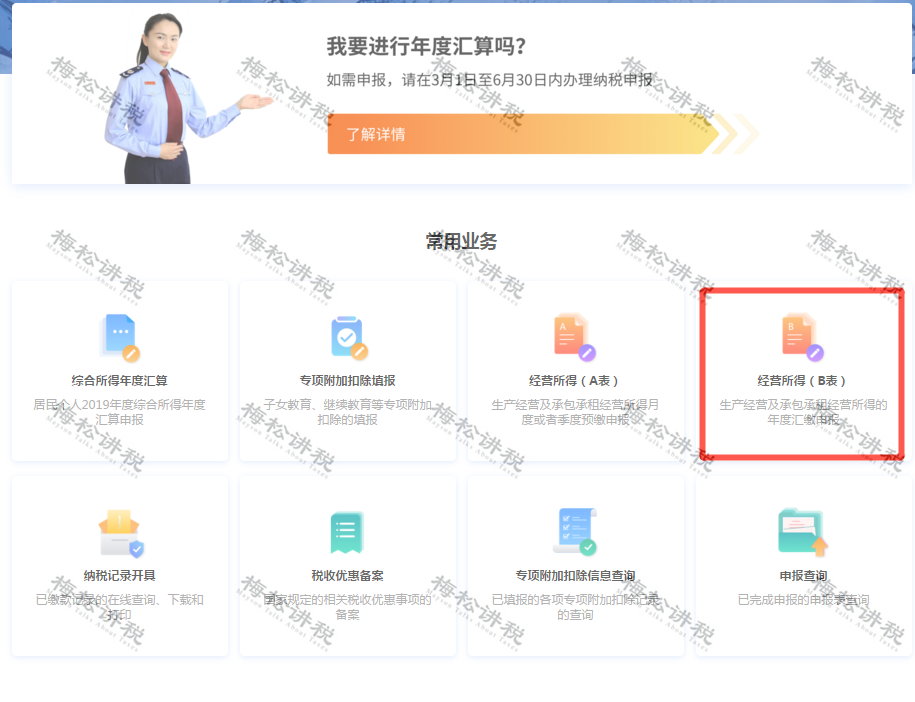Click the 申报查询 folder icon

[x=803, y=532]
